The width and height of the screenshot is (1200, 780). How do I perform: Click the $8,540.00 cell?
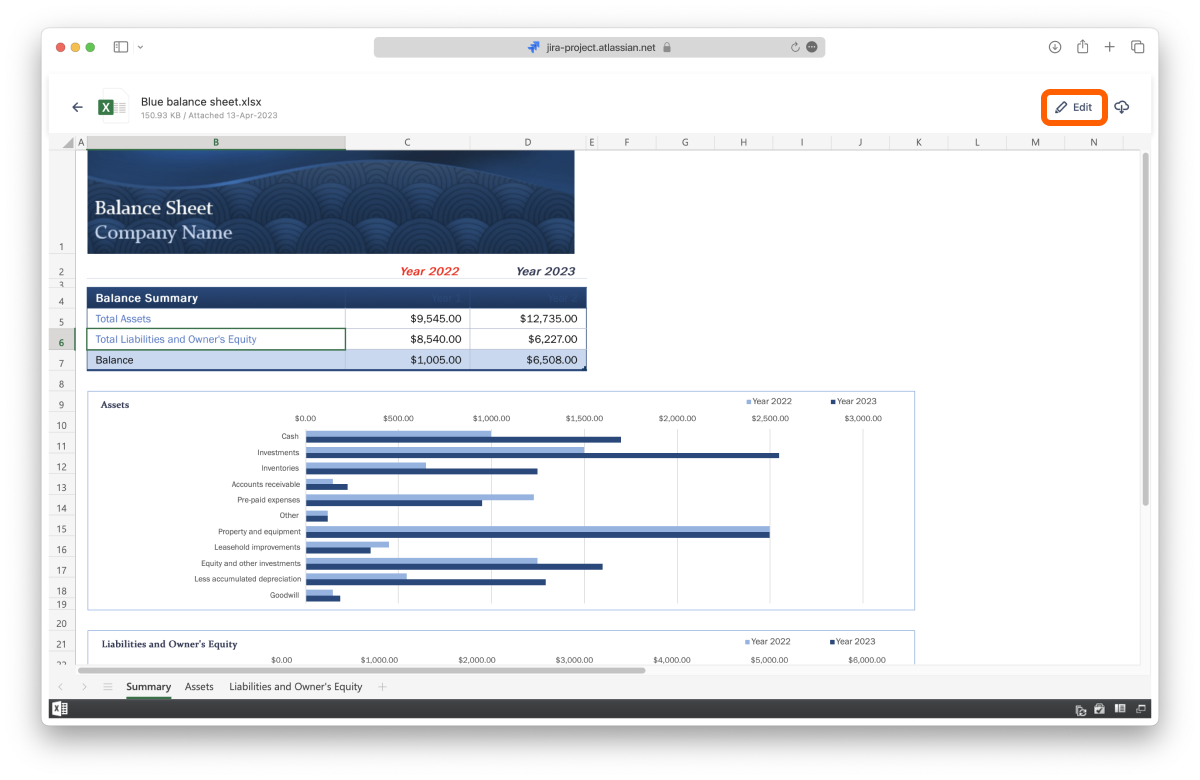click(407, 339)
